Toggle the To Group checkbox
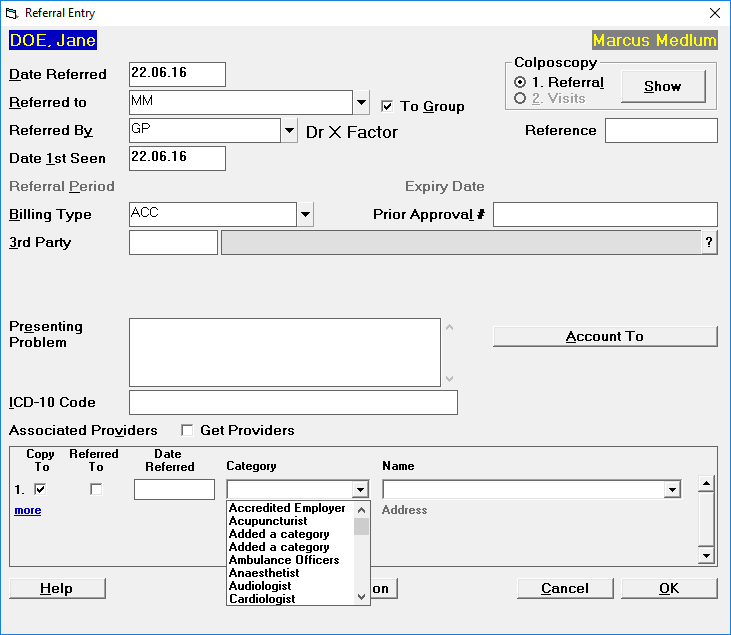This screenshot has height=635, width=731. pos(387,106)
